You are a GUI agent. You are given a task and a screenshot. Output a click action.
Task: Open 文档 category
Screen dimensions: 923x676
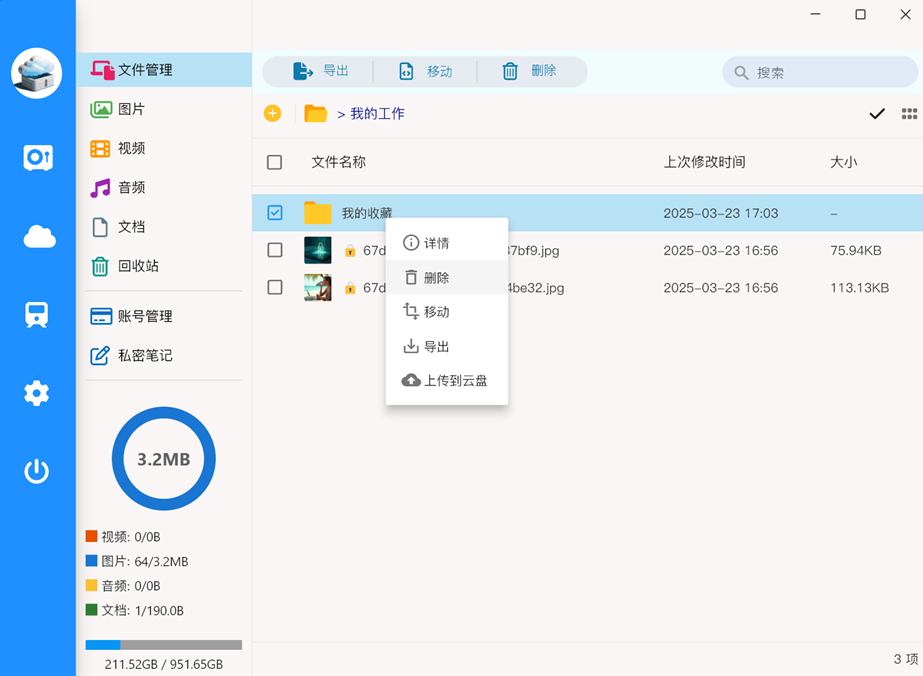click(164, 227)
